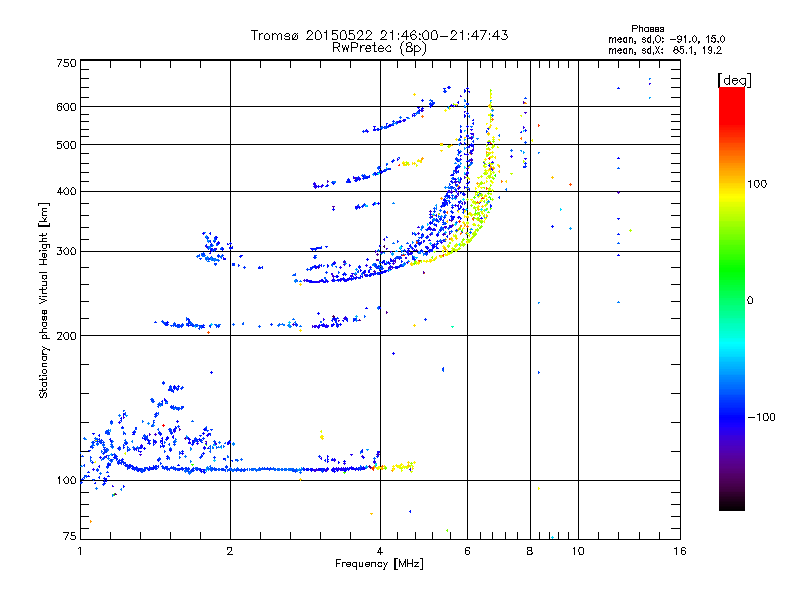This screenshot has height=600, width=800.
Task: Select the 'RwPretec (8p)' subtitle text
Action: click(x=380, y=48)
